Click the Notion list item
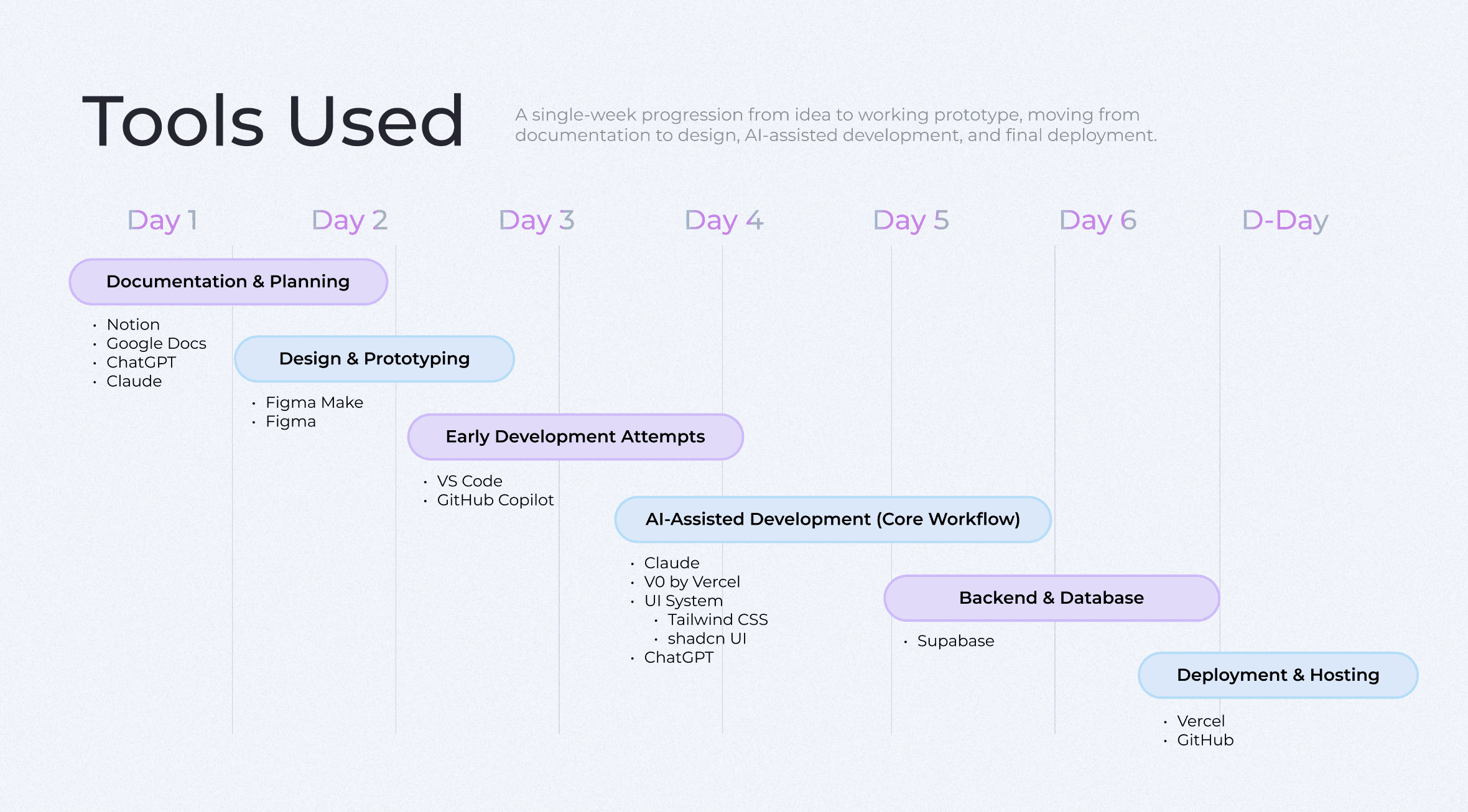This screenshot has width=1468, height=812. pos(133,325)
